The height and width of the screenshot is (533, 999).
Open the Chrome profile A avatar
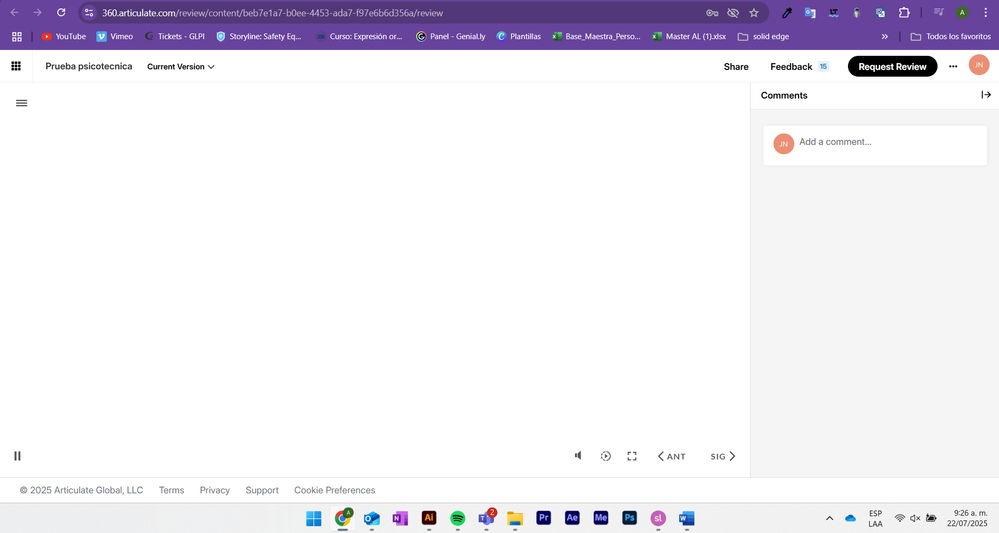coord(962,13)
